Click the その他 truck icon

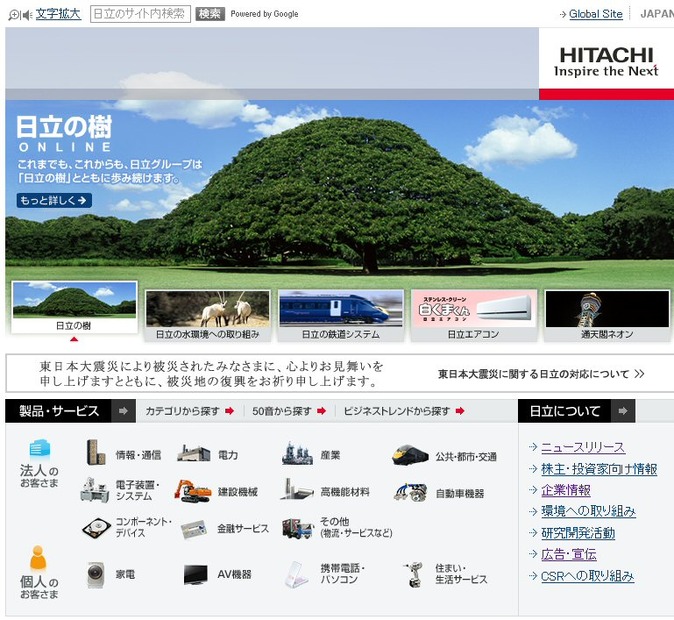coord(297,528)
